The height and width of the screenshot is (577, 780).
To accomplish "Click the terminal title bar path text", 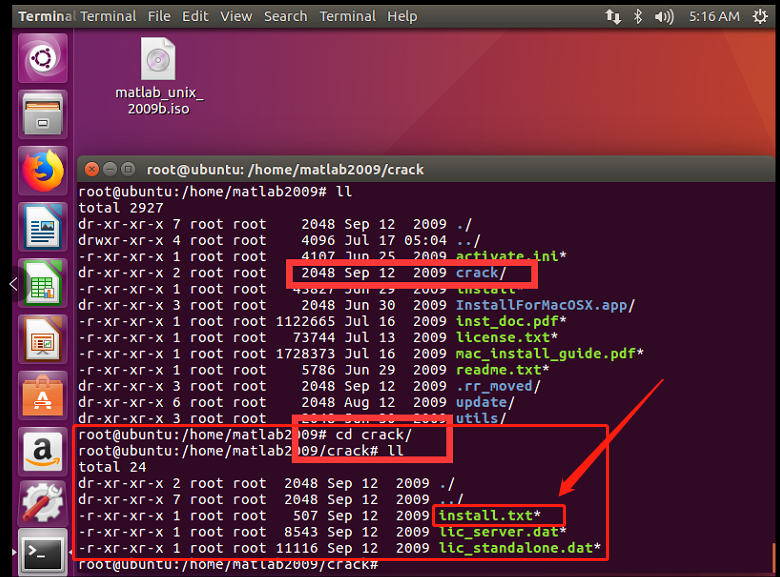I will (x=286, y=170).
